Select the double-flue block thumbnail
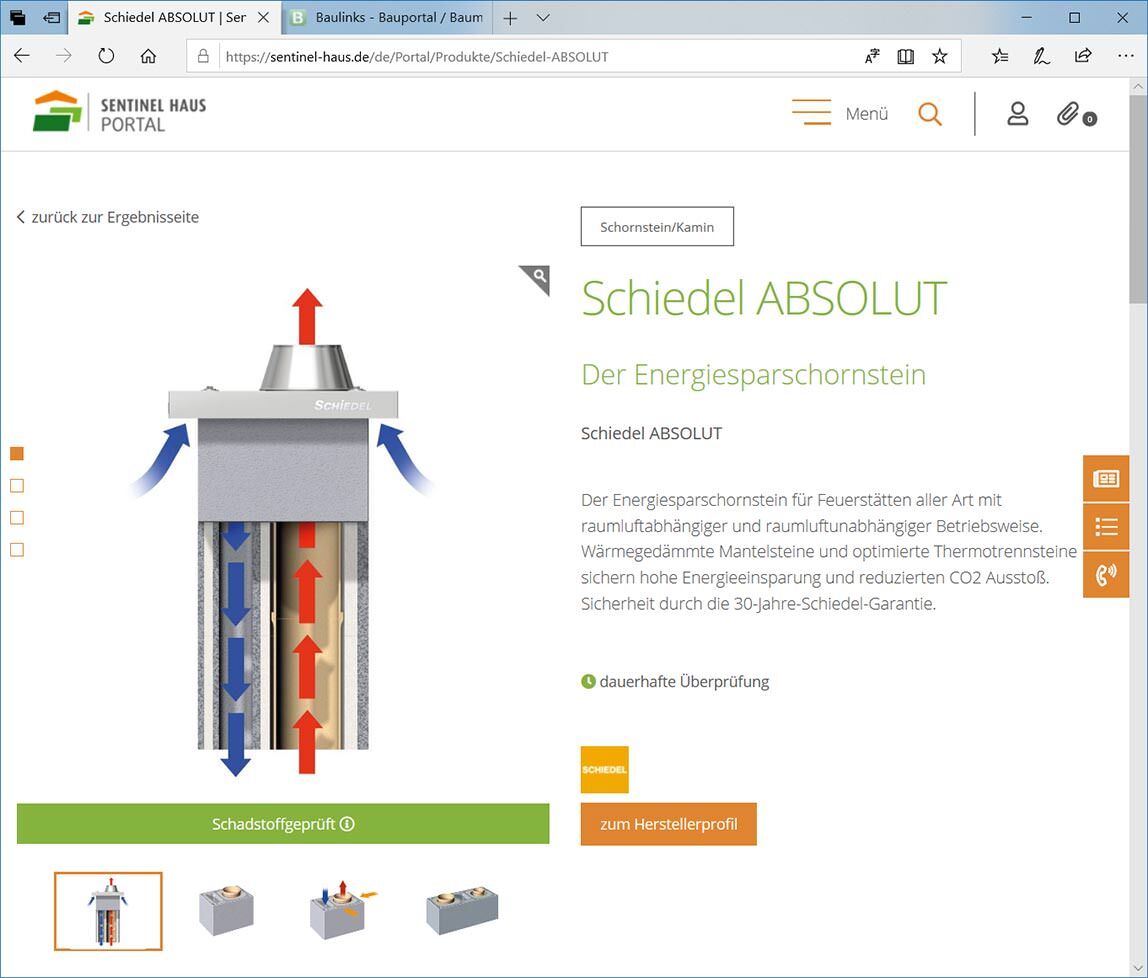 462,909
